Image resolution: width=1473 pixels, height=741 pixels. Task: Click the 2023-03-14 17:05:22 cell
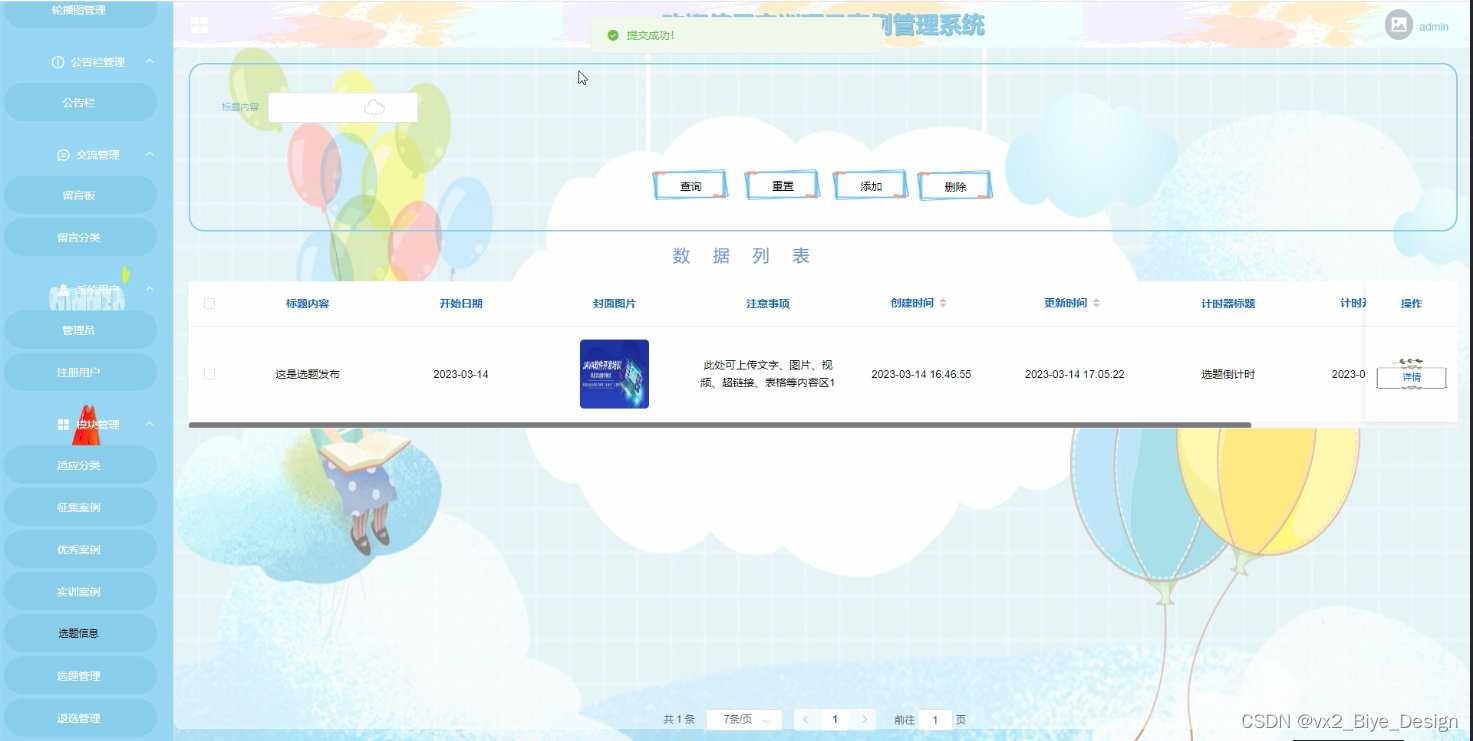point(1075,374)
